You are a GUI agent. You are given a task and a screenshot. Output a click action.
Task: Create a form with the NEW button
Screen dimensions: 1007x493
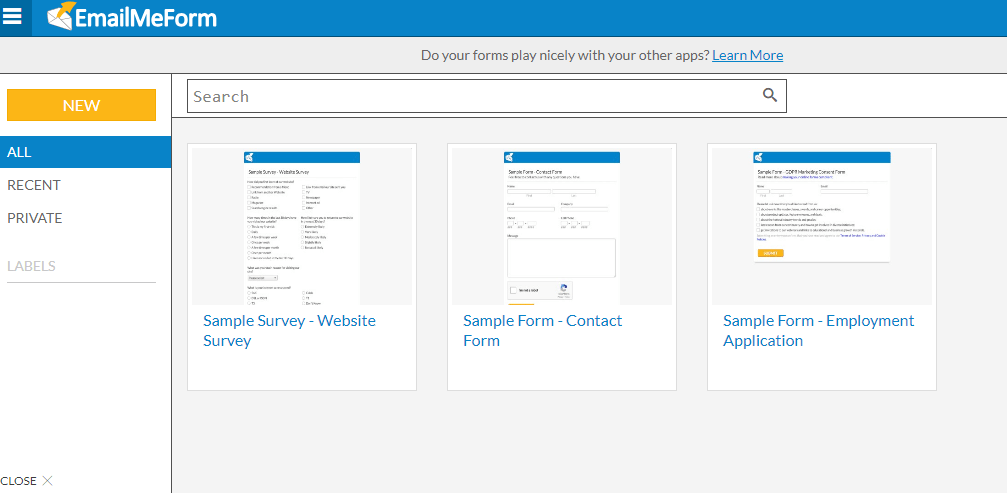coord(81,105)
